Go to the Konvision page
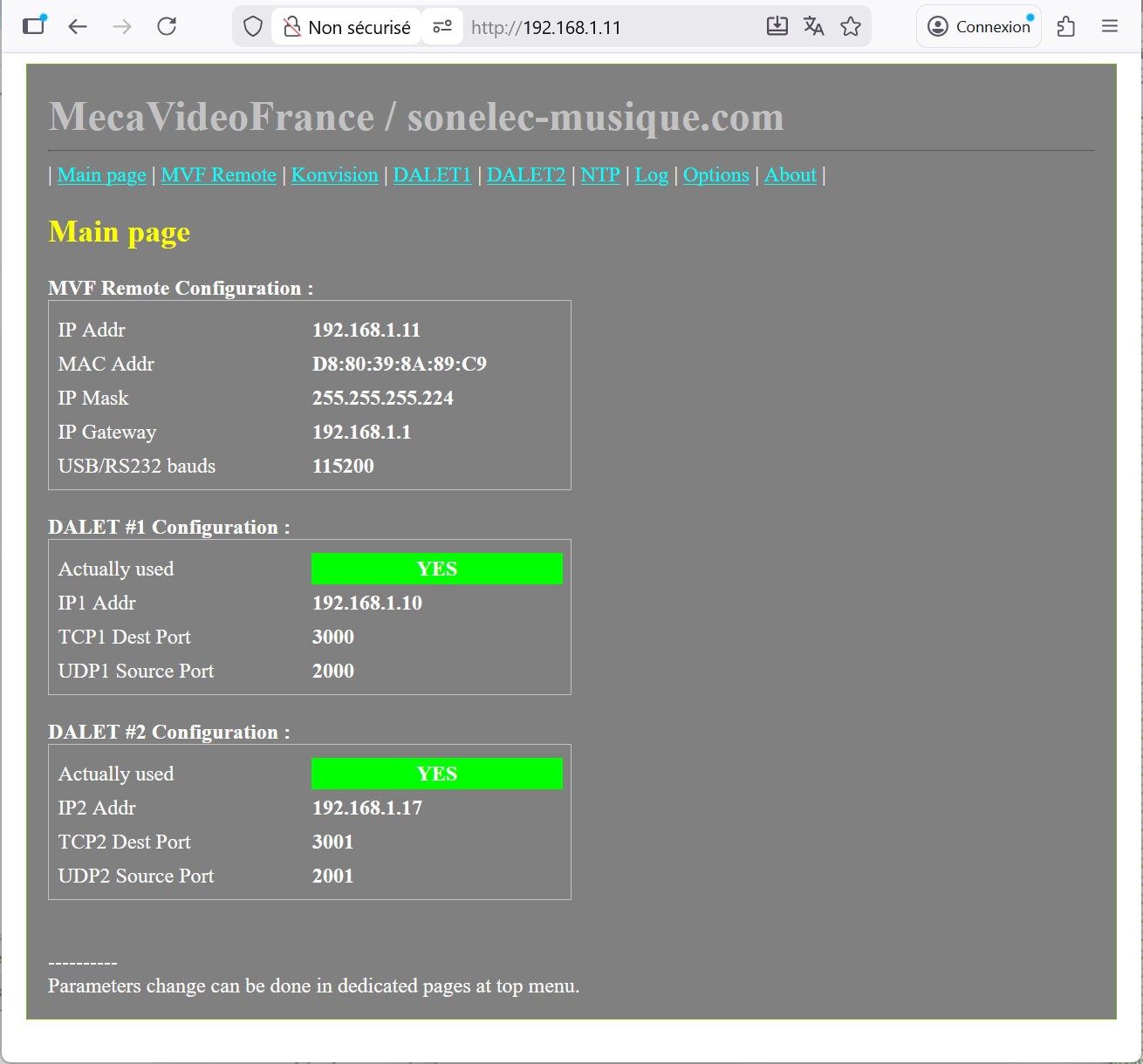Image resolution: width=1143 pixels, height=1064 pixels. 334,175
